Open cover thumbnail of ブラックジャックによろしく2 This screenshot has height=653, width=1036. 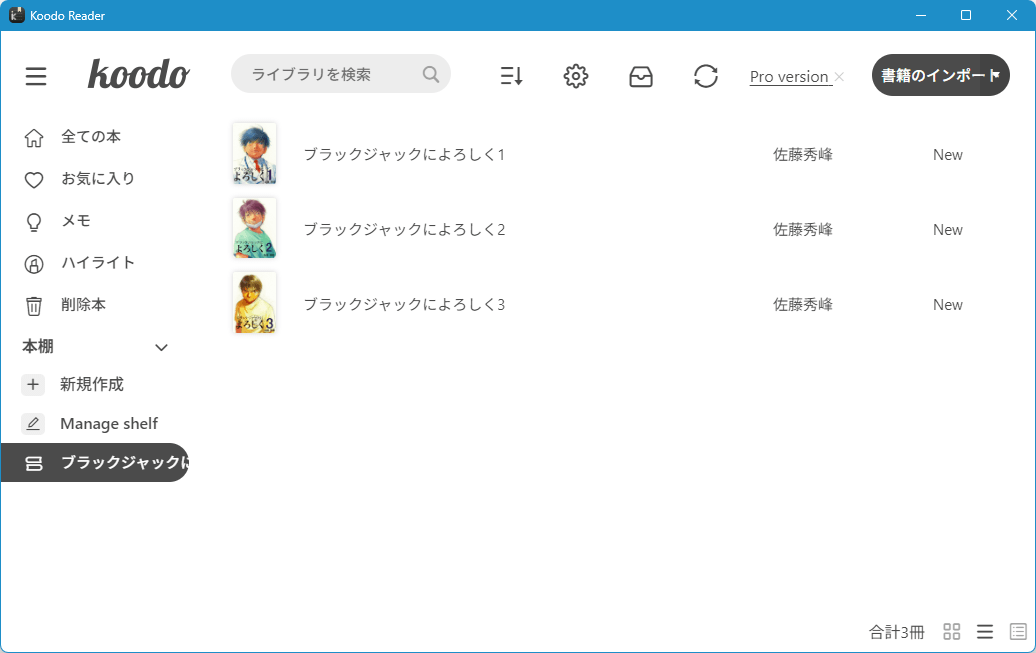coord(254,228)
